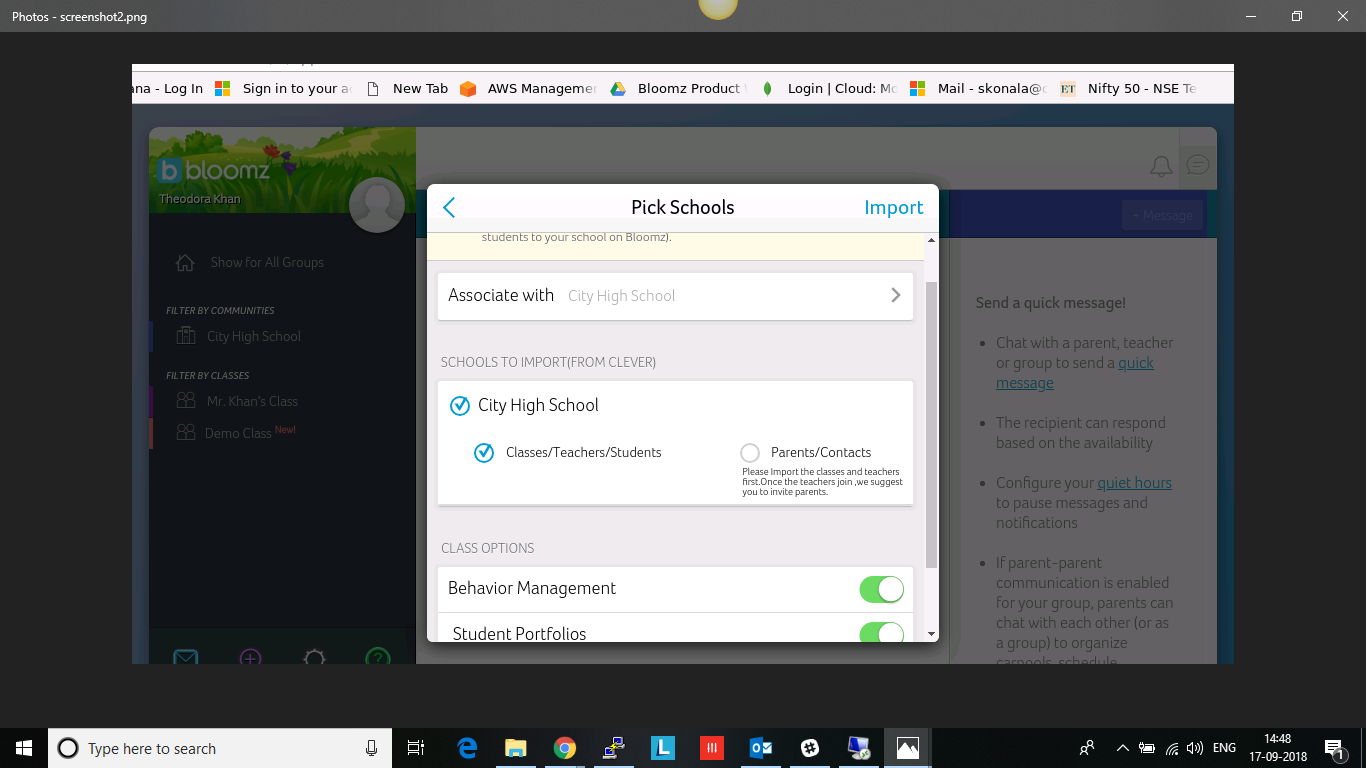Image resolution: width=1366 pixels, height=768 pixels.
Task: Turn off the Student Portfolios toggle
Action: (x=881, y=632)
